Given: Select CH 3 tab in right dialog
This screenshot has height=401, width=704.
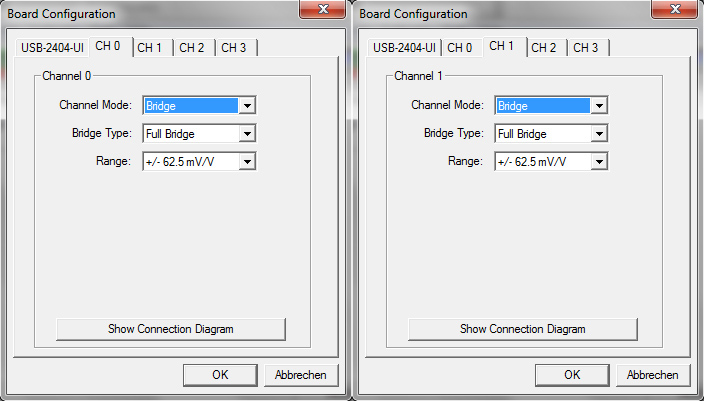Looking at the screenshot, I should [x=588, y=48].
